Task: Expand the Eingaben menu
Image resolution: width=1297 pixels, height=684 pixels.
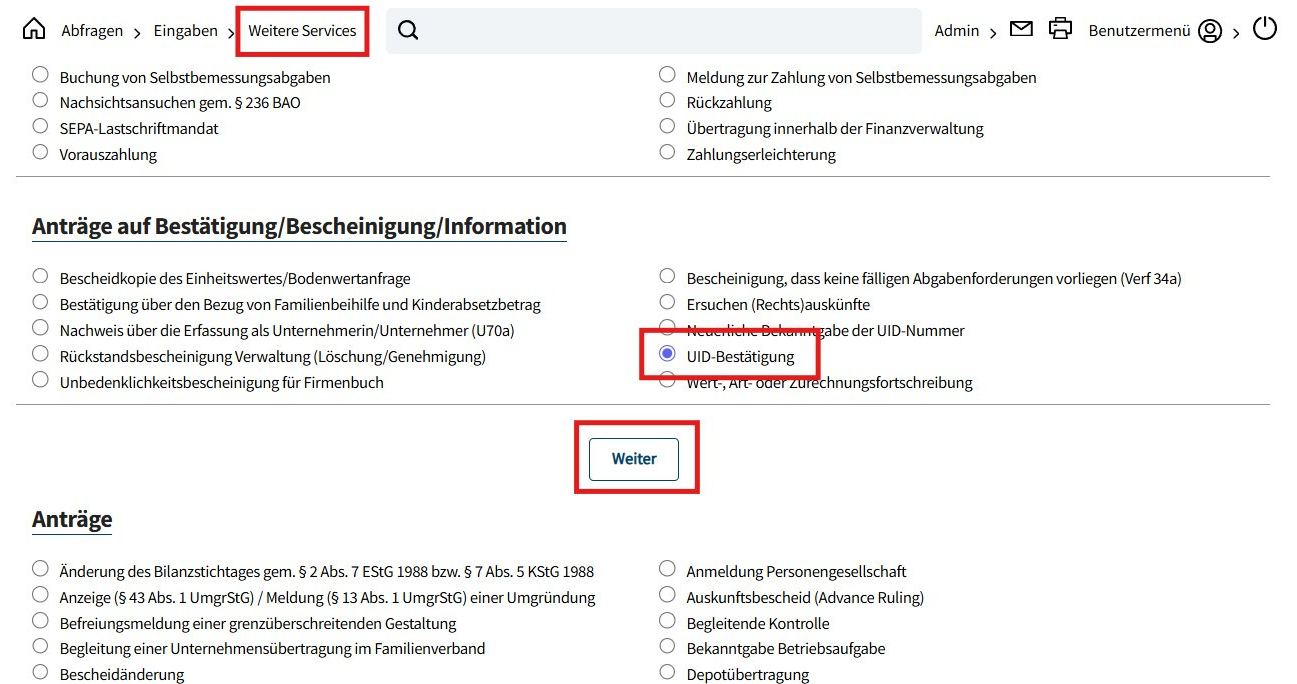Action: click(x=185, y=31)
